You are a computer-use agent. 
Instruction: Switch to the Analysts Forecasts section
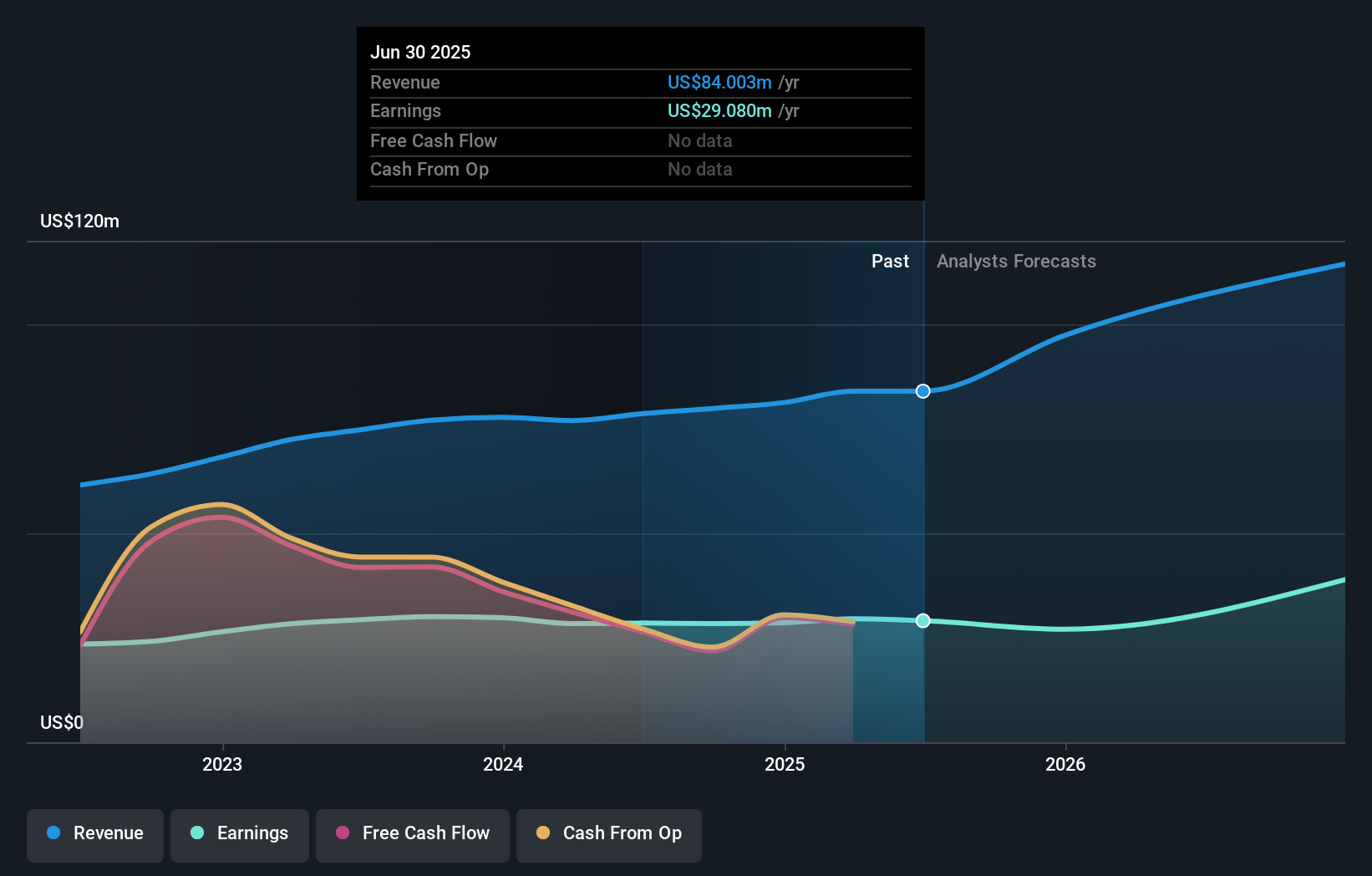[1016, 261]
